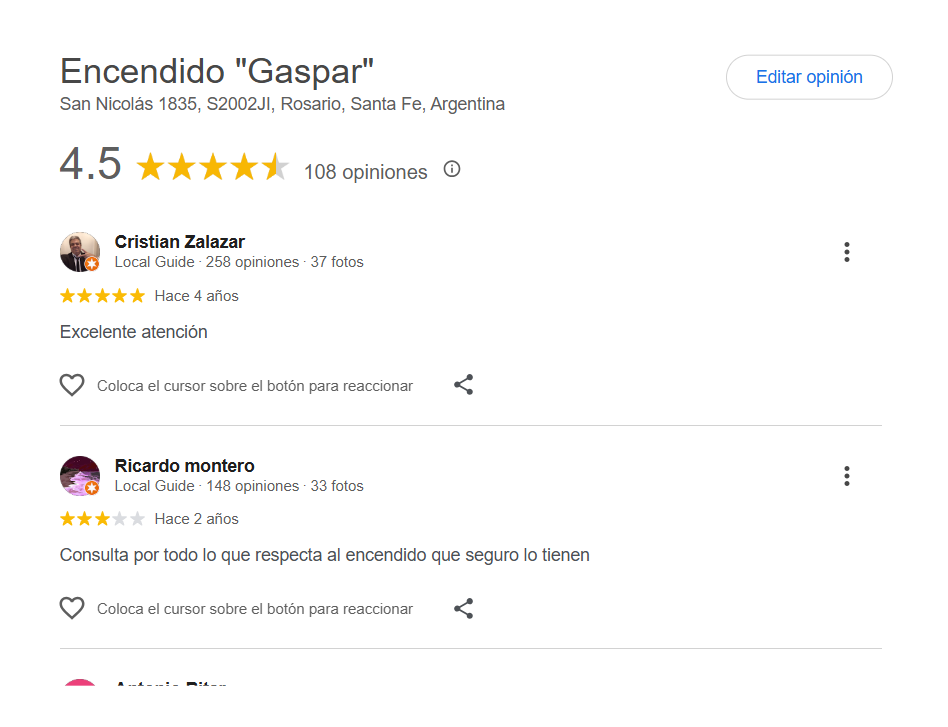Viewport: 948px width, 727px height.
Task: Open Cristian Zalazar's profile picture
Action: coord(80,252)
